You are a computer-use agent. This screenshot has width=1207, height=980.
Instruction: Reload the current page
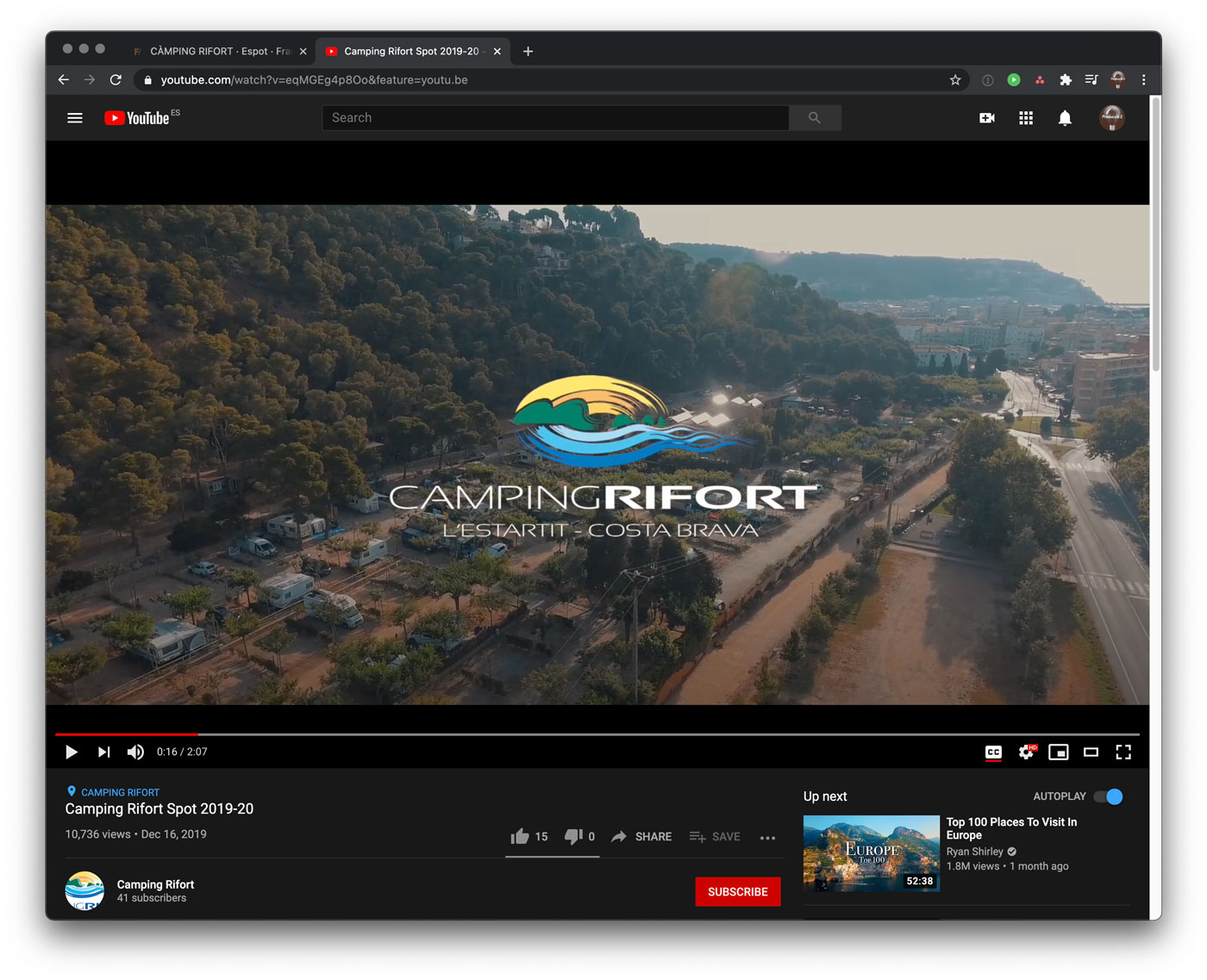[116, 80]
